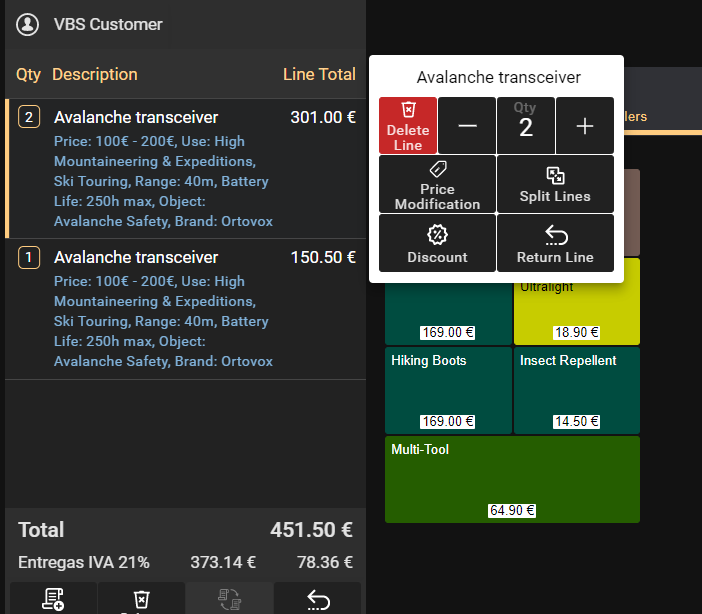Decrease quantity with the minus button
This screenshot has height=614, width=702.
point(467,125)
